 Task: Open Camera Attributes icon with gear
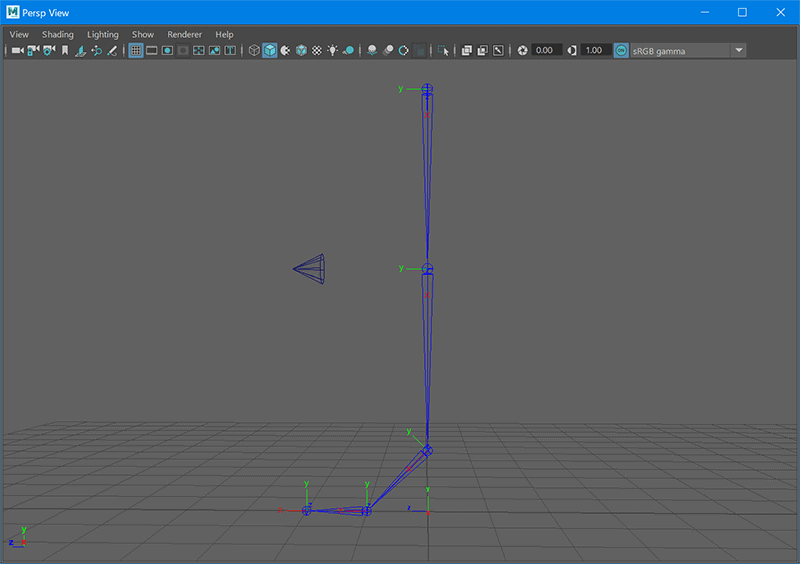tap(49, 51)
